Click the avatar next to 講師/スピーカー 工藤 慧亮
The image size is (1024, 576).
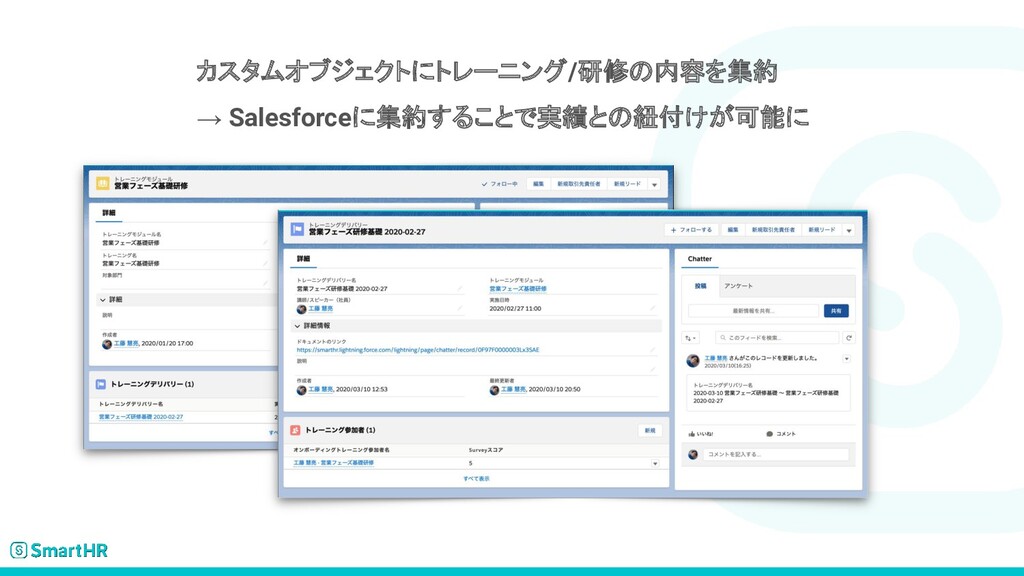301,309
